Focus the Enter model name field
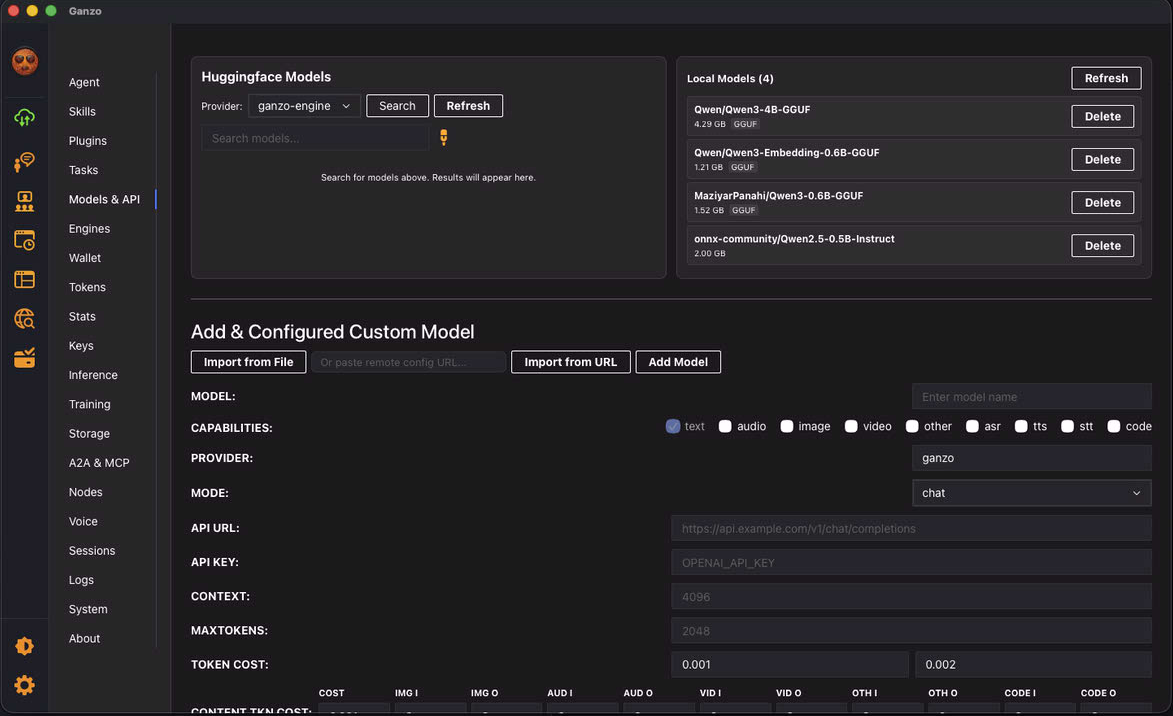 click(x=1031, y=397)
